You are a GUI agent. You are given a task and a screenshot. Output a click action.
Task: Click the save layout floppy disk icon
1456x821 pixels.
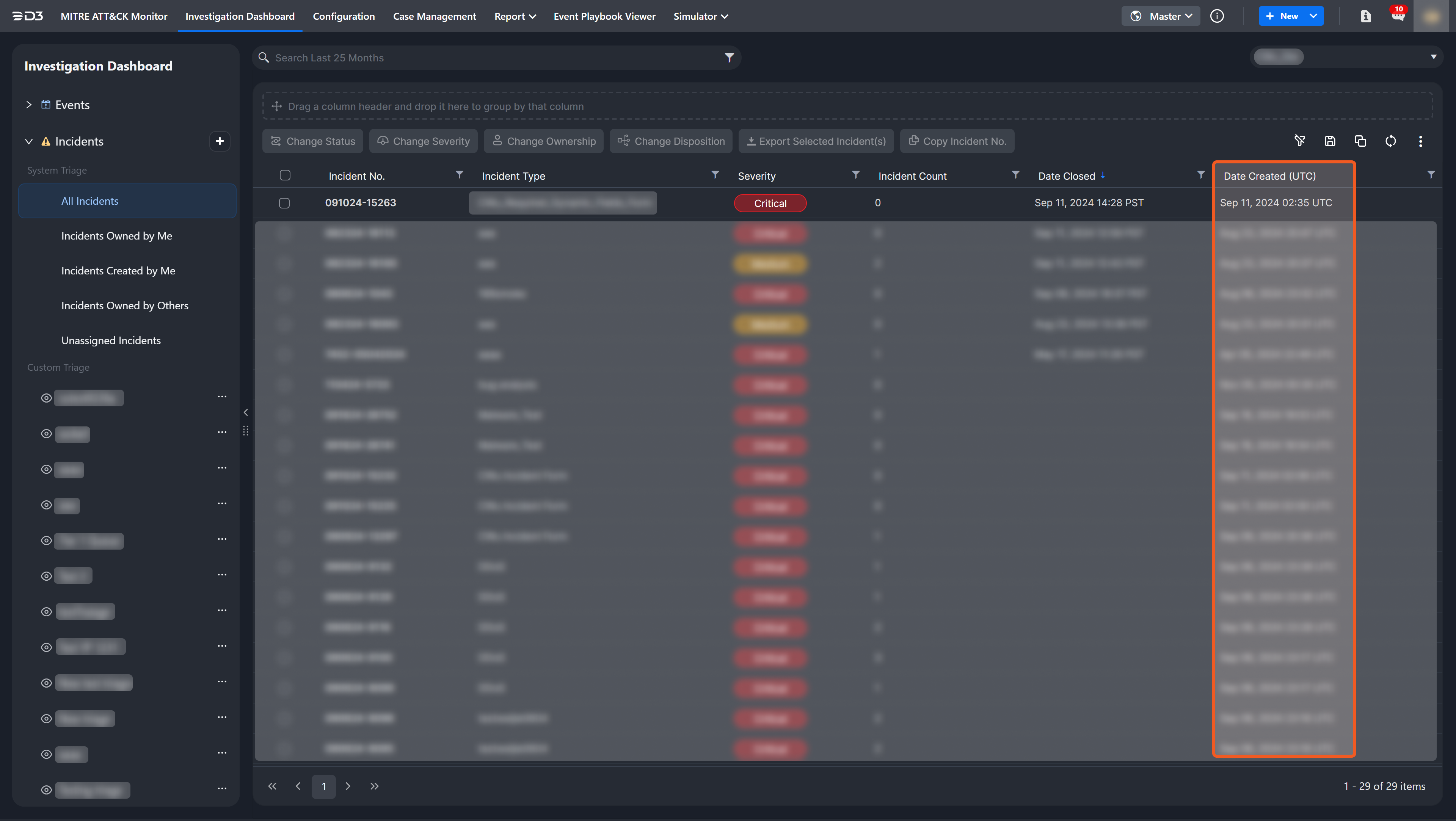[1330, 141]
